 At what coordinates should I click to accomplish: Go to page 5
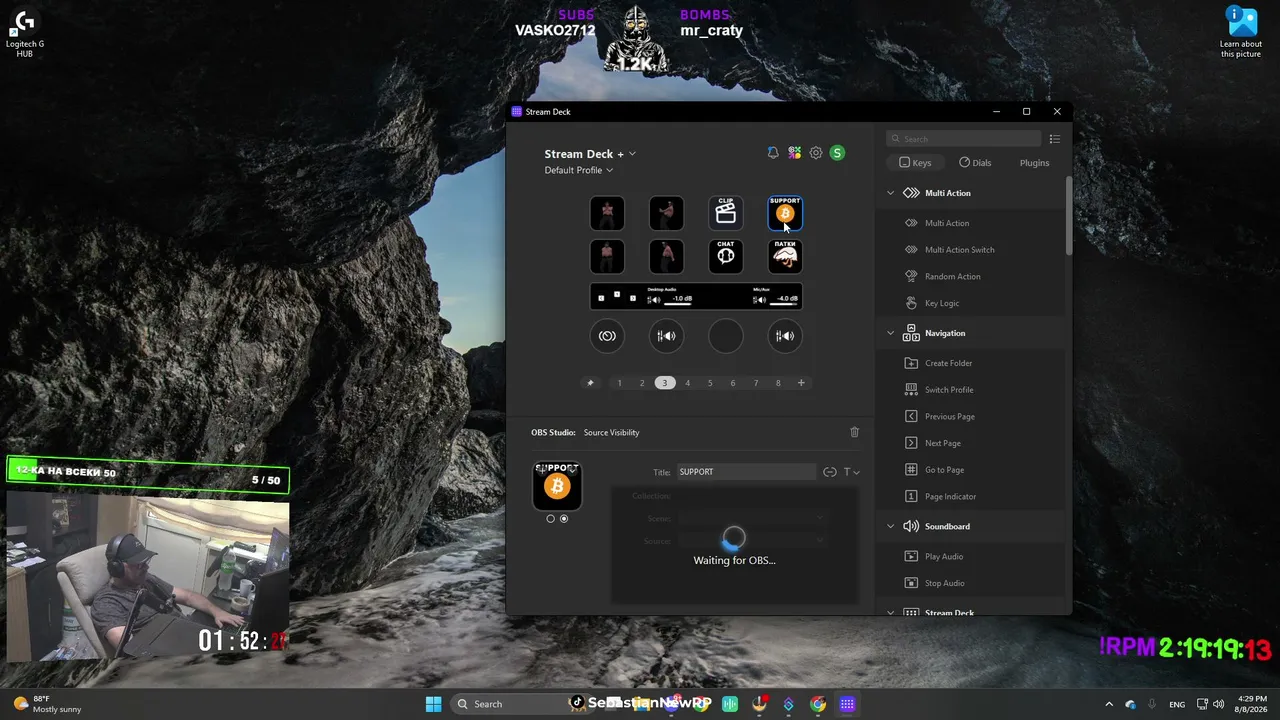710,383
